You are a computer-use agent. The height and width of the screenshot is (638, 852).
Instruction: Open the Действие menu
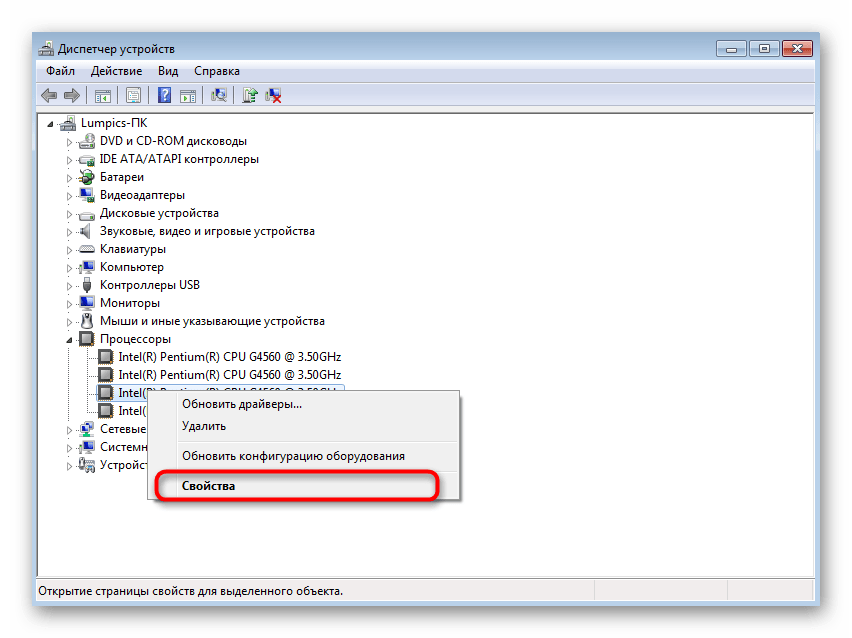coord(116,71)
